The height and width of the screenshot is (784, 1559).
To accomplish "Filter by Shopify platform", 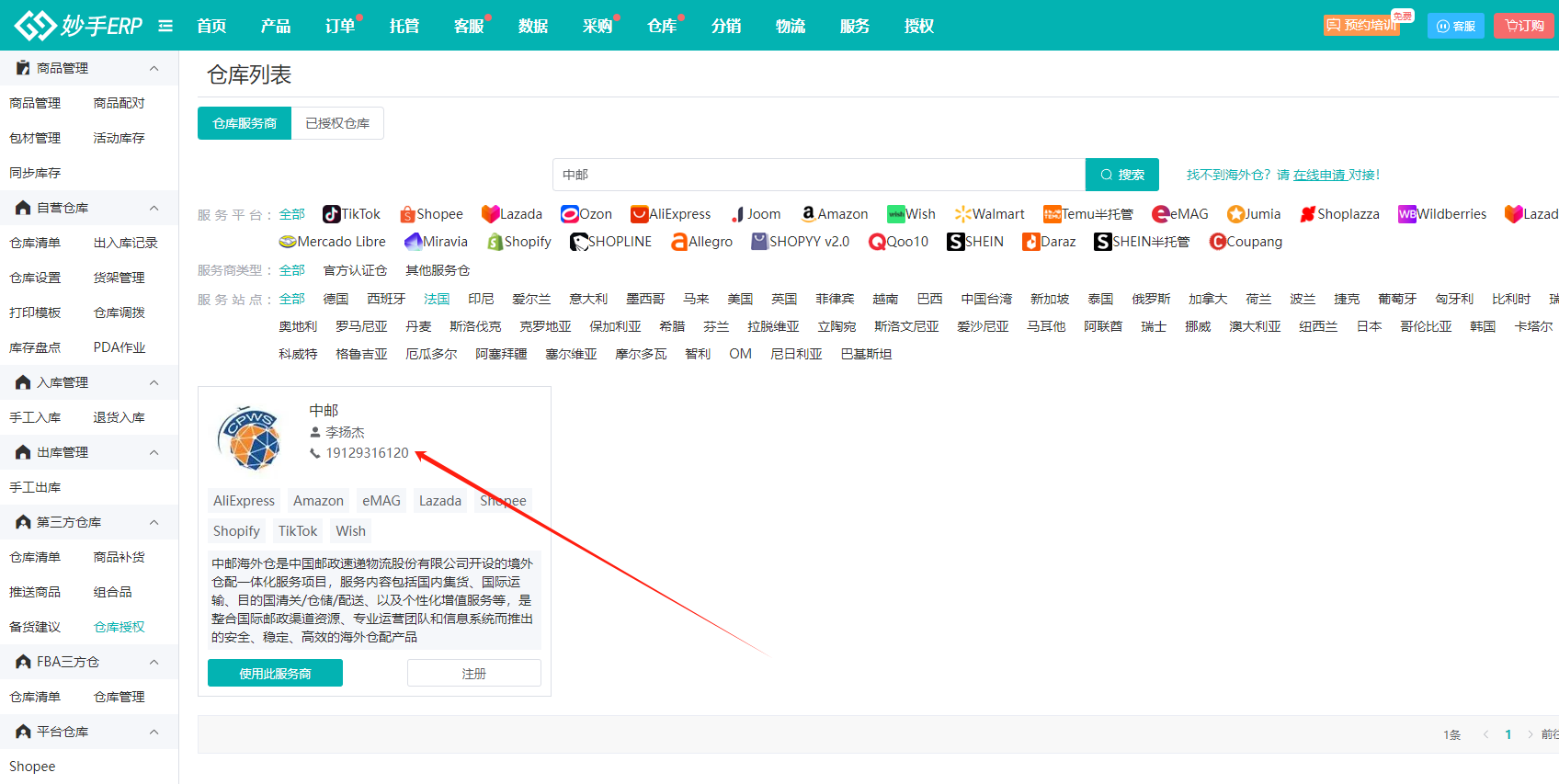I will [x=519, y=242].
